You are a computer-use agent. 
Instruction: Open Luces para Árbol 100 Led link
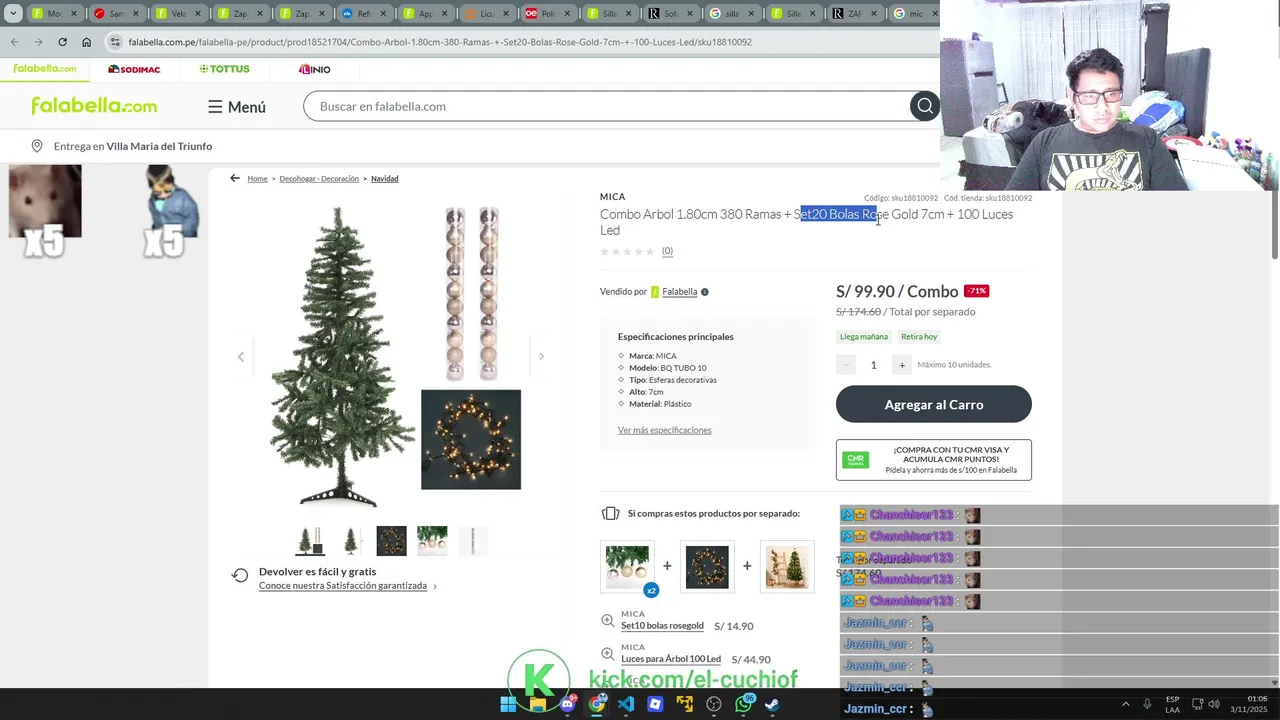pos(671,659)
